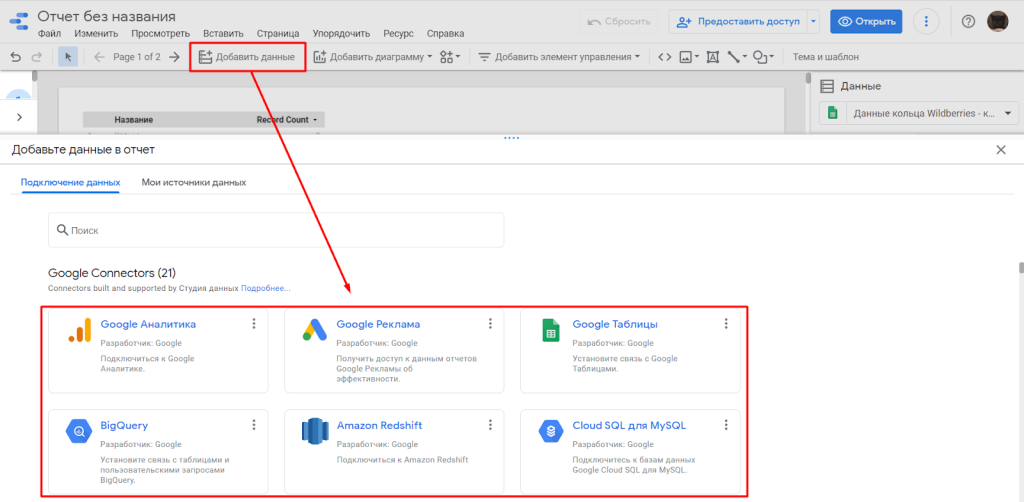
Task: Select the pointer selection tool
Action: tap(68, 57)
